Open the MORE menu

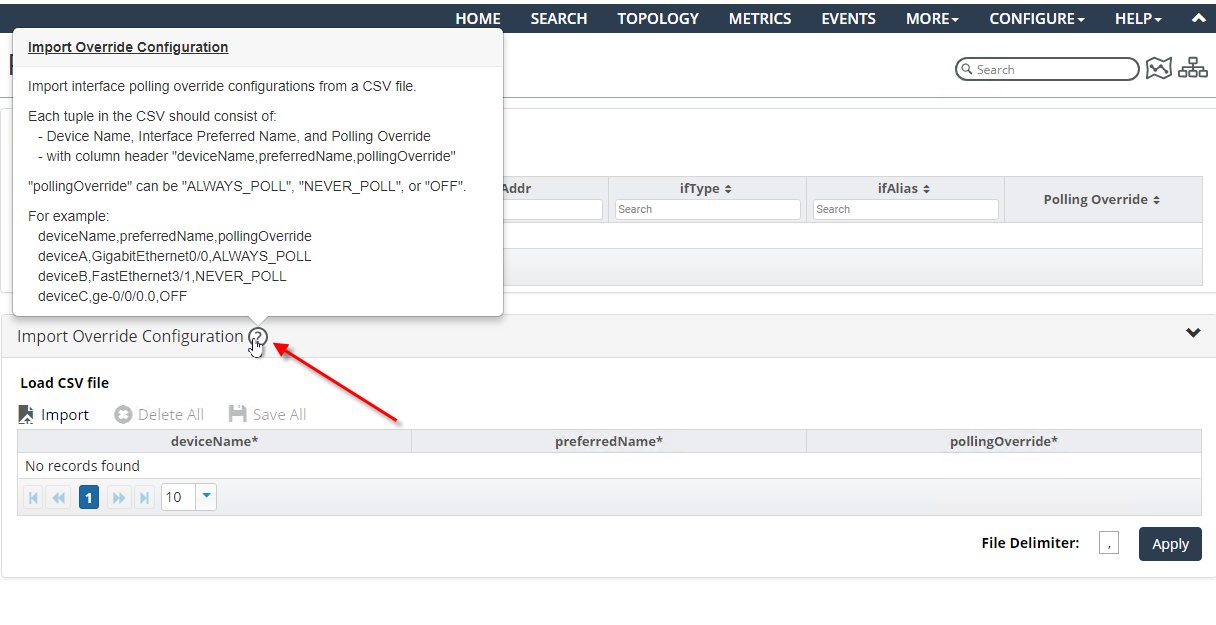coord(932,18)
